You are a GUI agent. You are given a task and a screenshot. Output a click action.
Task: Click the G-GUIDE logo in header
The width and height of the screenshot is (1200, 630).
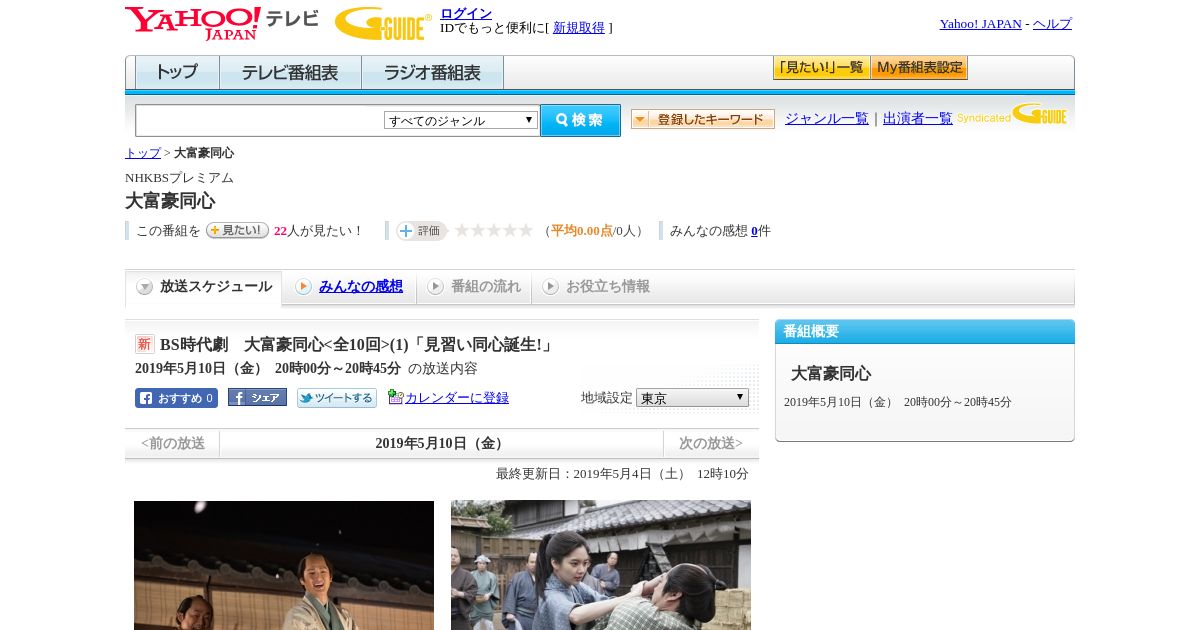point(383,24)
